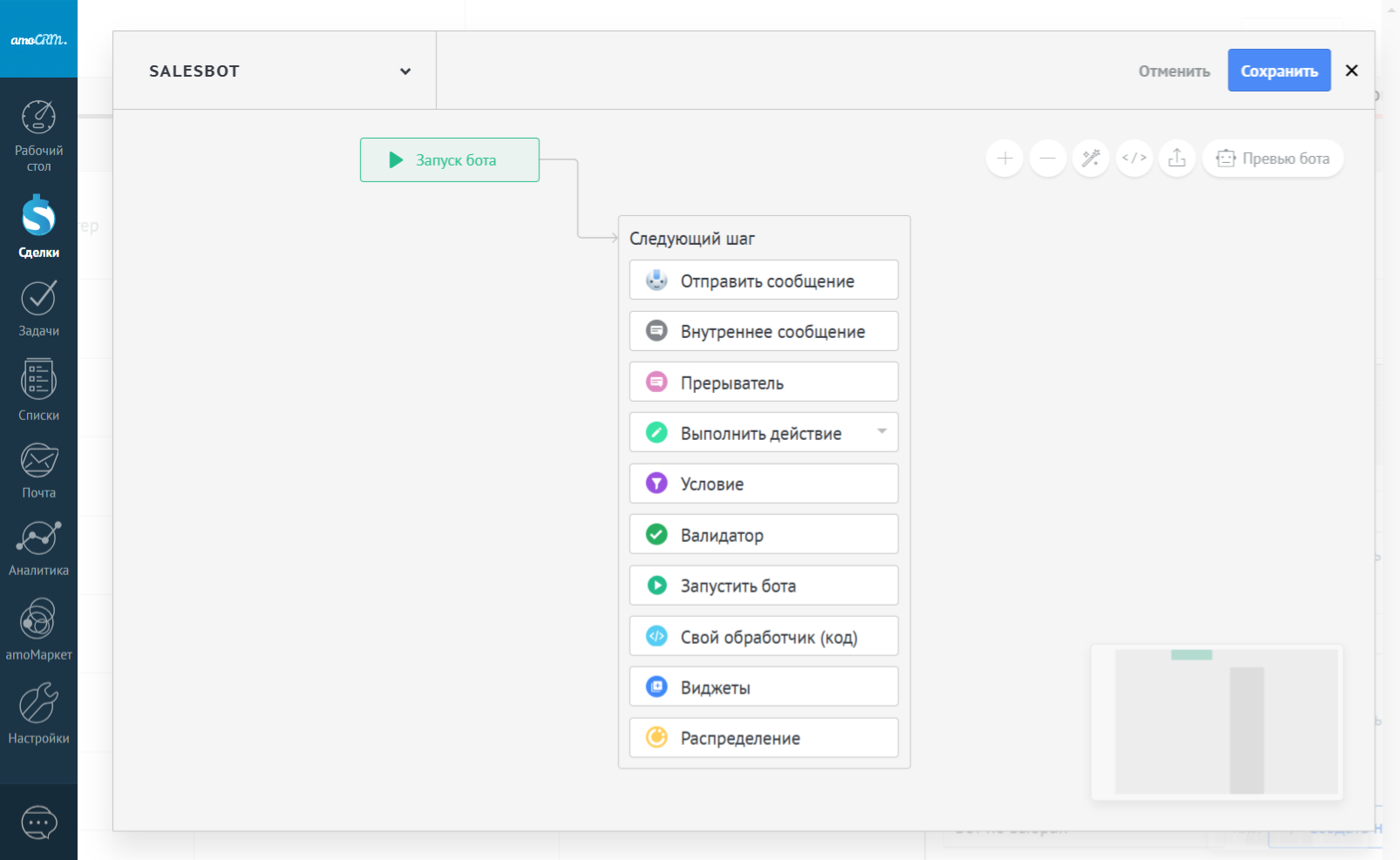The image size is (1400, 860).
Task: Choose the Свой обработчик (код) step
Action: pyautogui.click(x=764, y=636)
